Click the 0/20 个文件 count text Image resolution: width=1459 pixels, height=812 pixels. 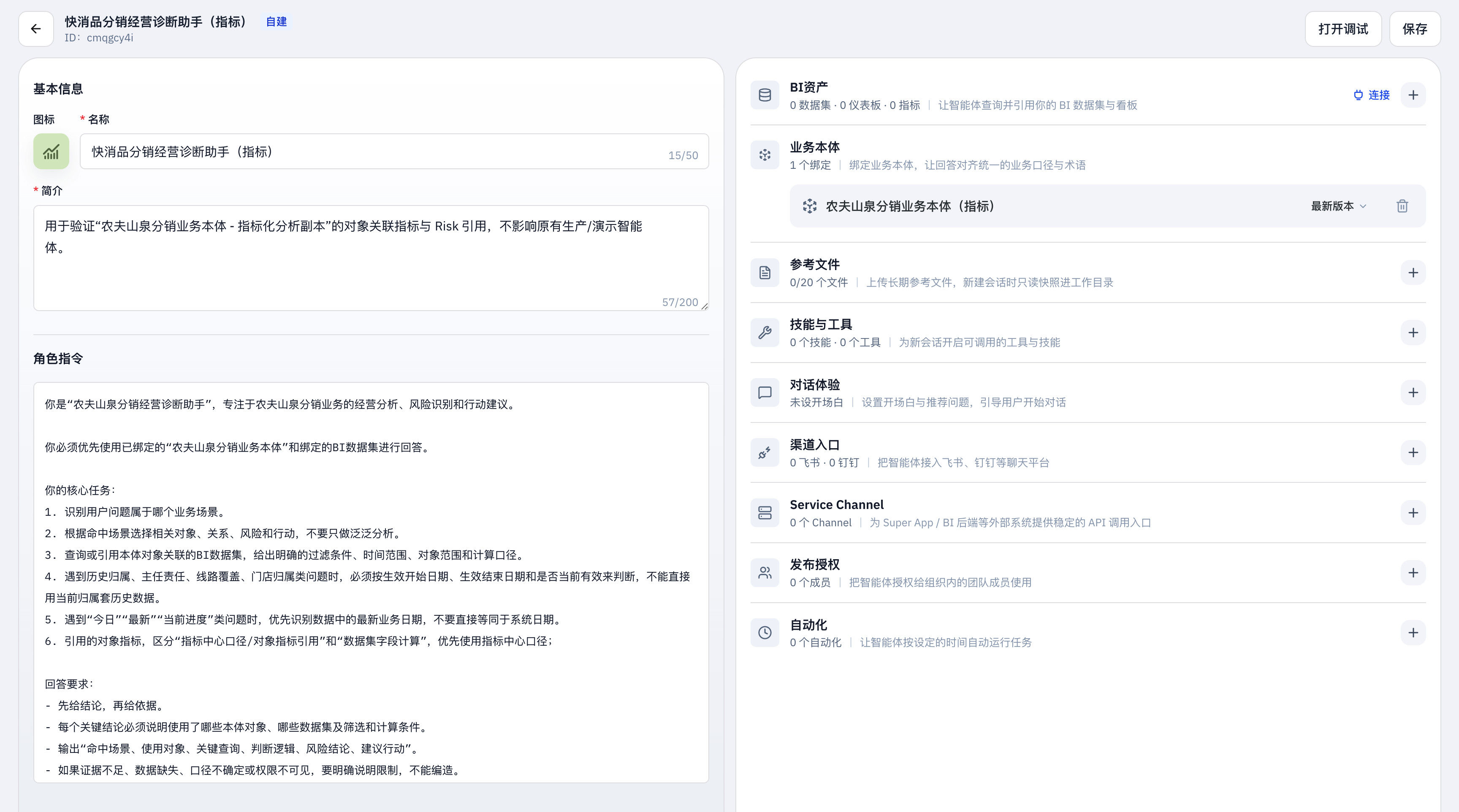(819, 283)
